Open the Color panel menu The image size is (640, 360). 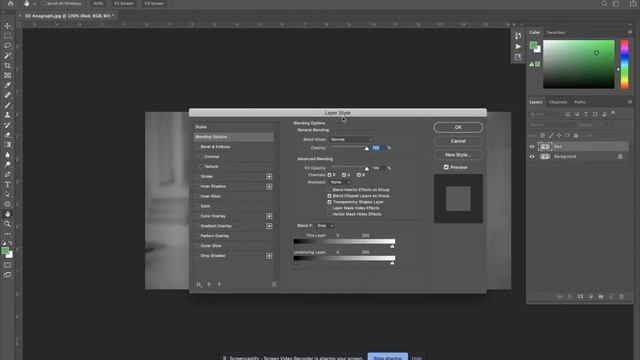pos(630,32)
